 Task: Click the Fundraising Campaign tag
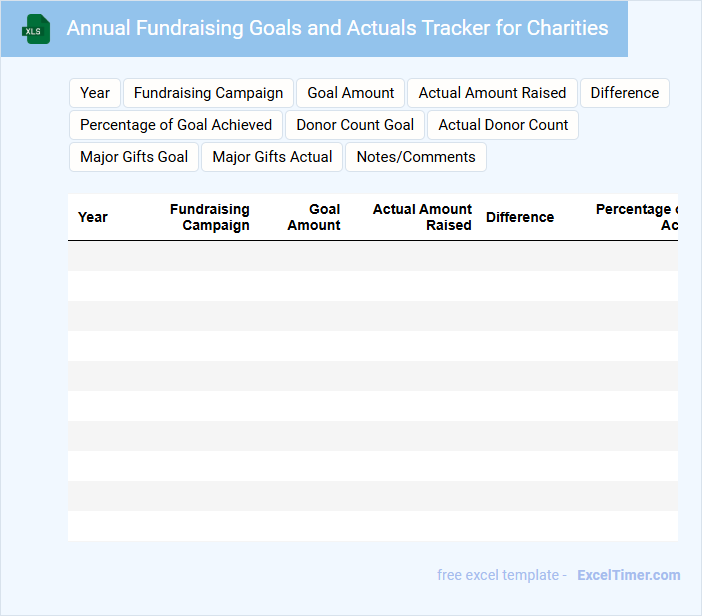[208, 93]
